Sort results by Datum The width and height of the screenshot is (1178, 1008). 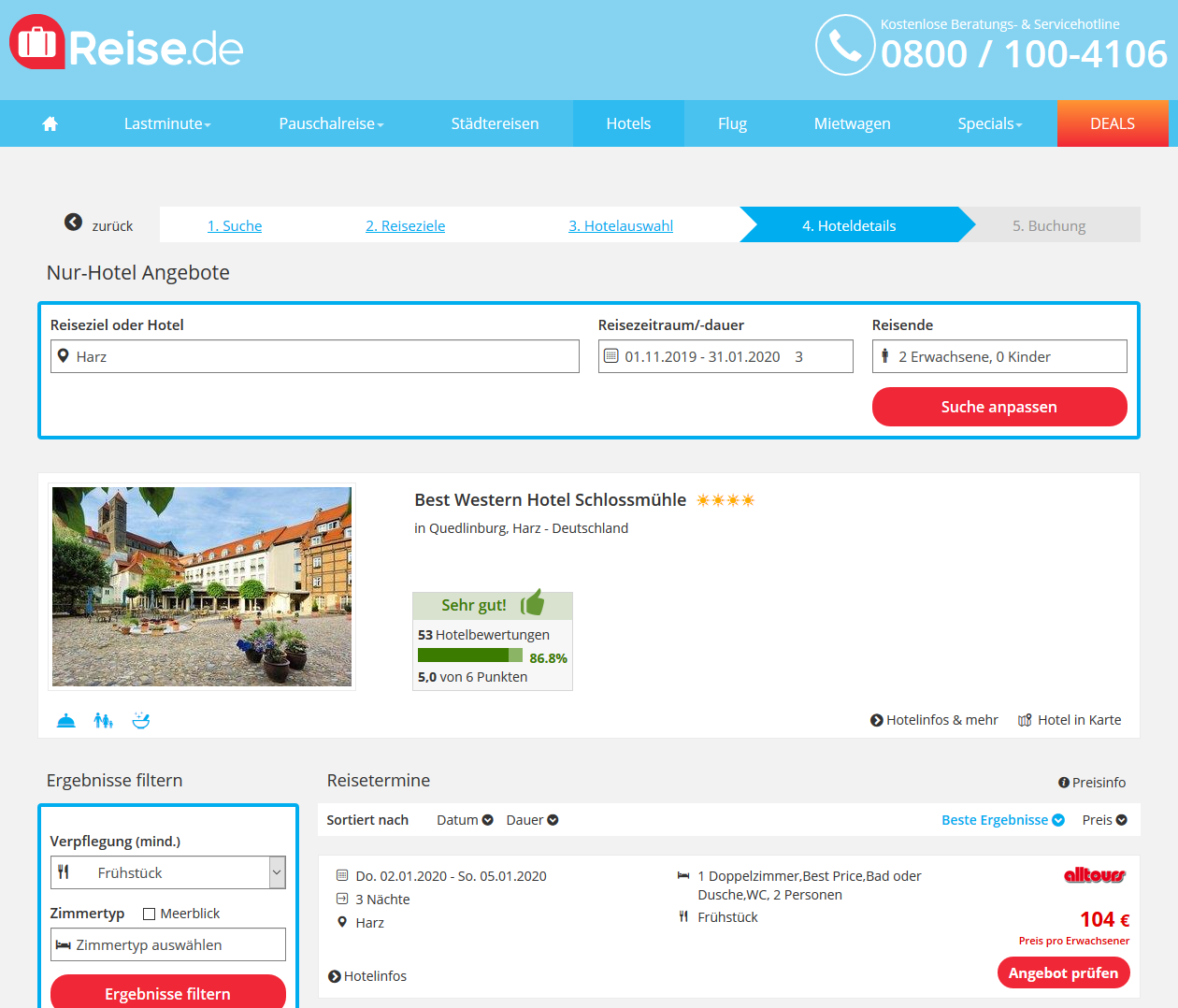(465, 820)
